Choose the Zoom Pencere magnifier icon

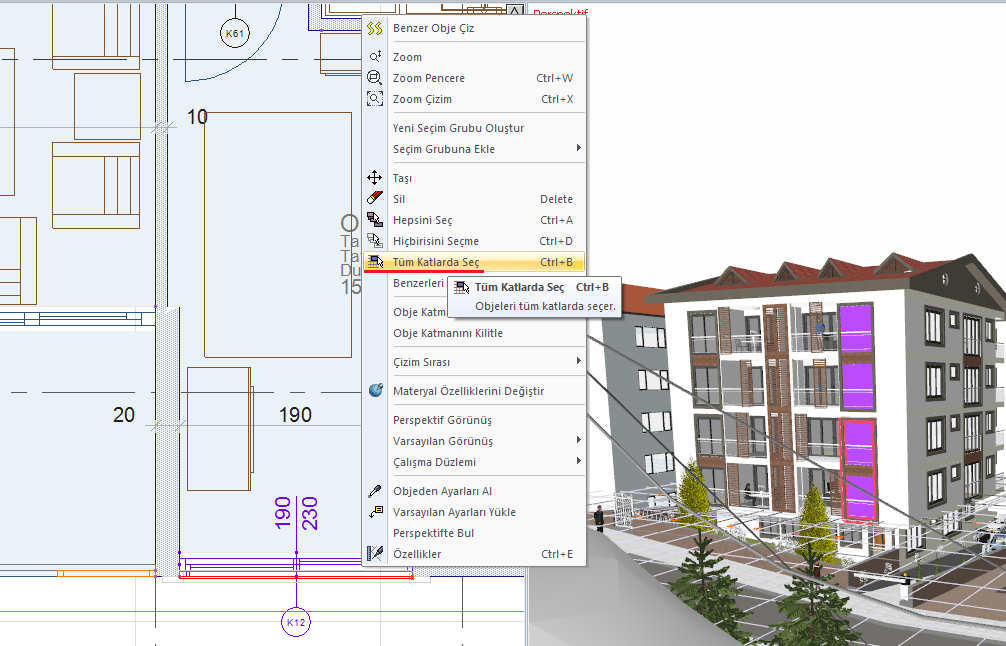tap(375, 78)
